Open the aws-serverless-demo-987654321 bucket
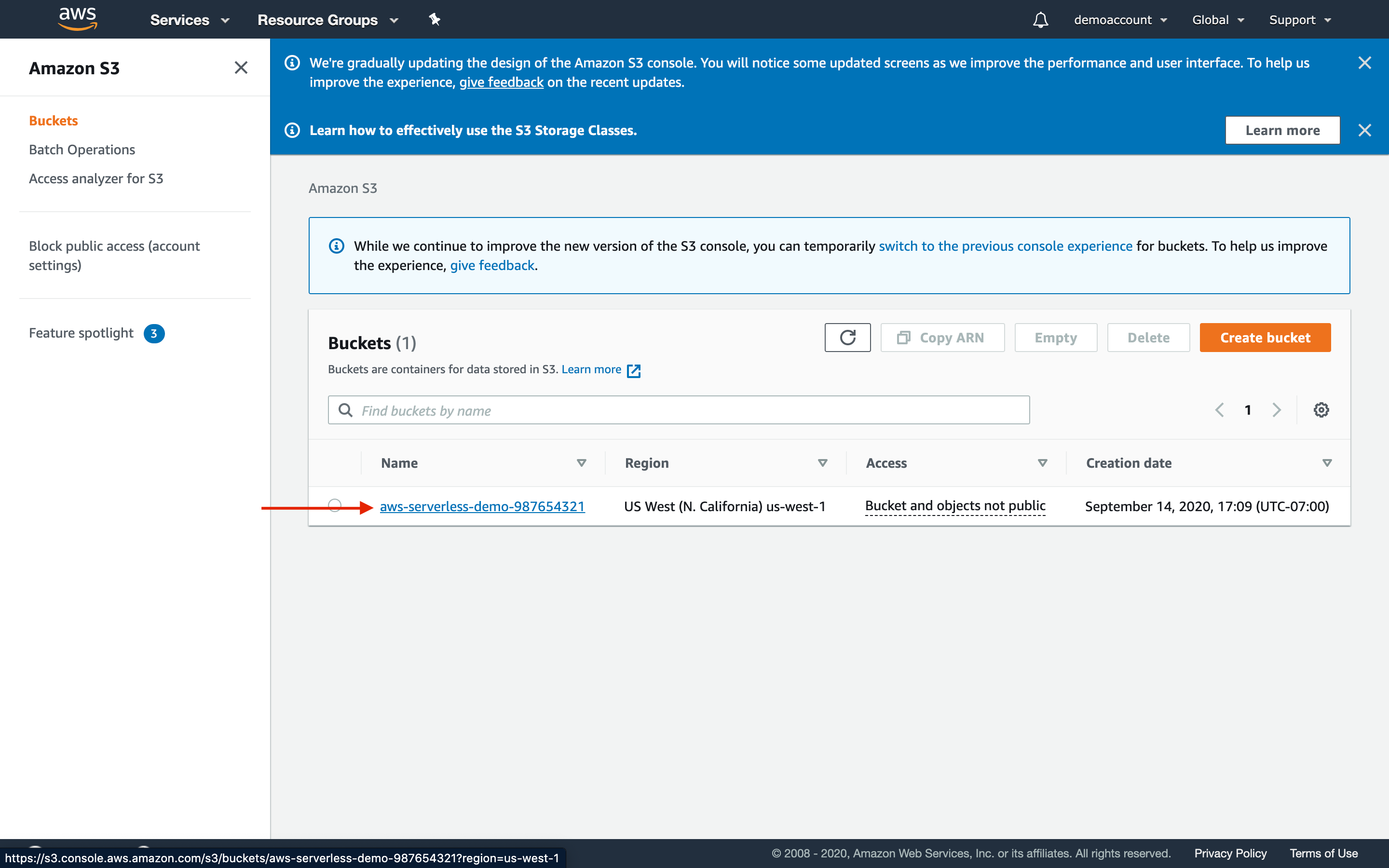This screenshot has width=1389, height=868. (482, 506)
